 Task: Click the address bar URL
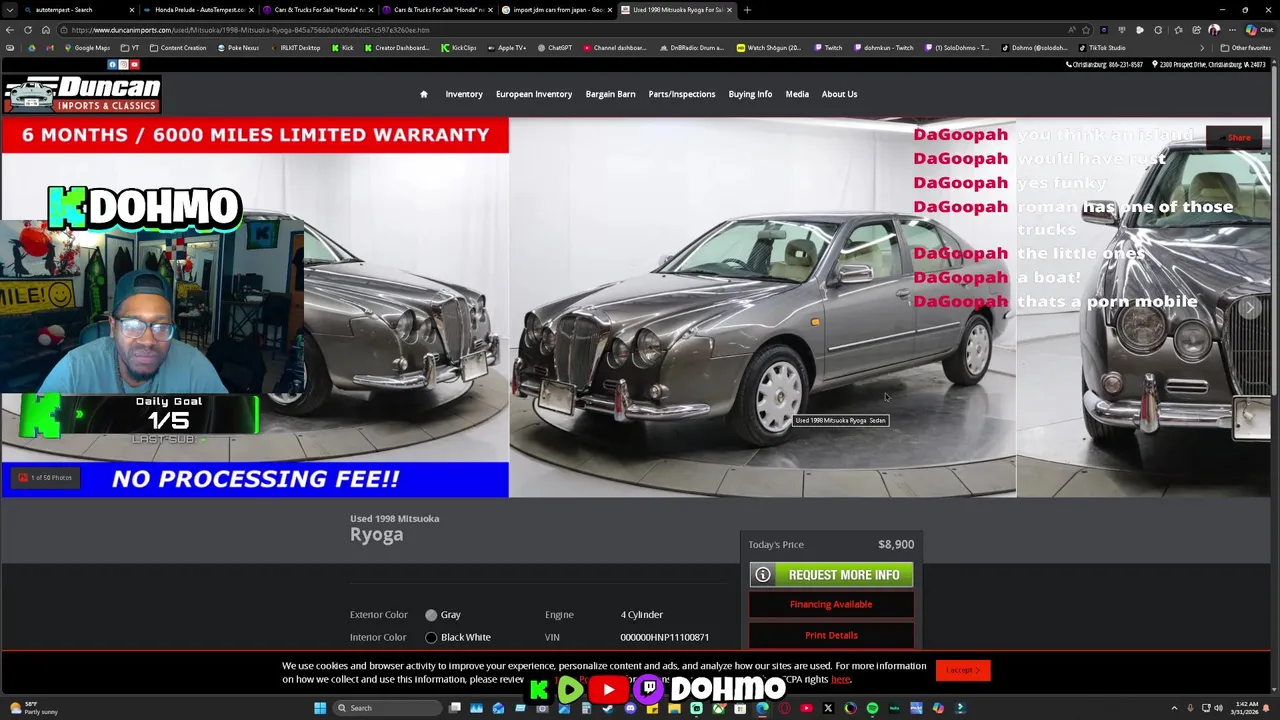[x=250, y=30]
